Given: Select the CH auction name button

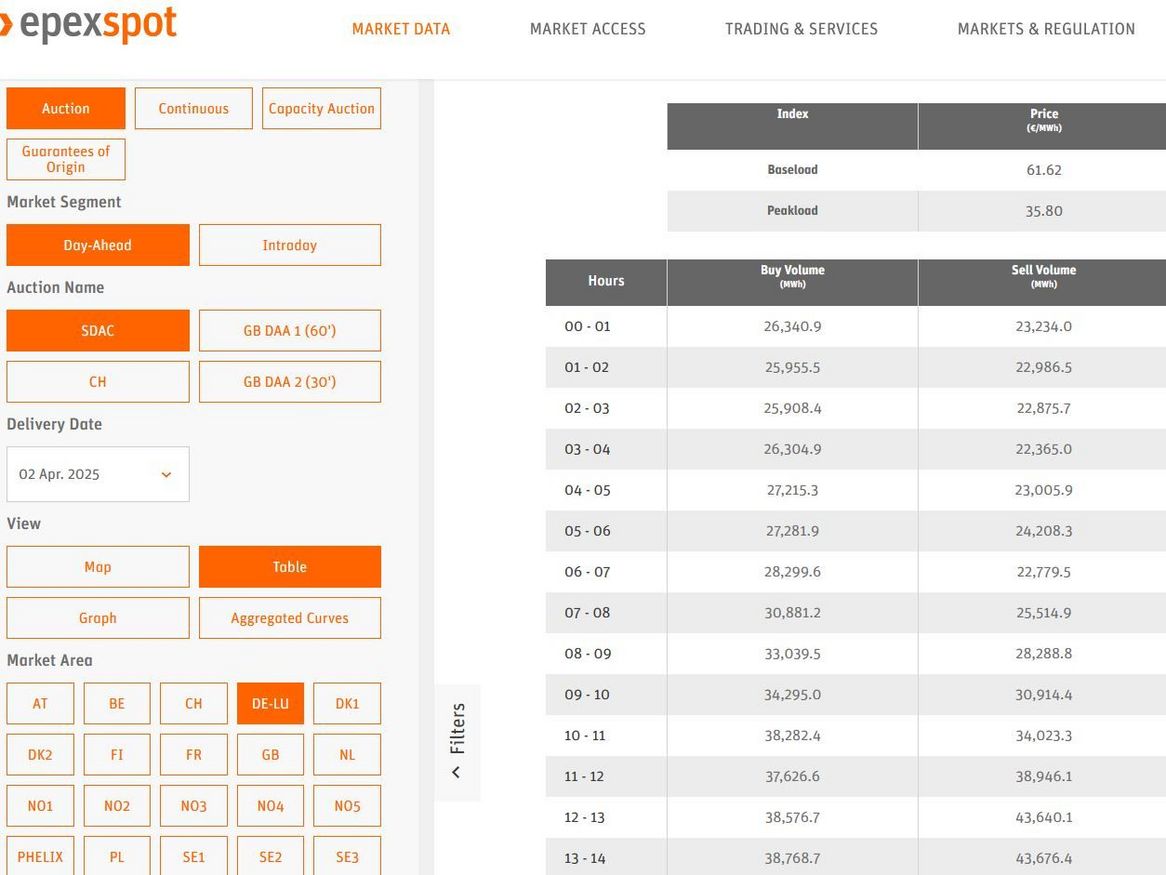Looking at the screenshot, I should pyautogui.click(x=97, y=382).
